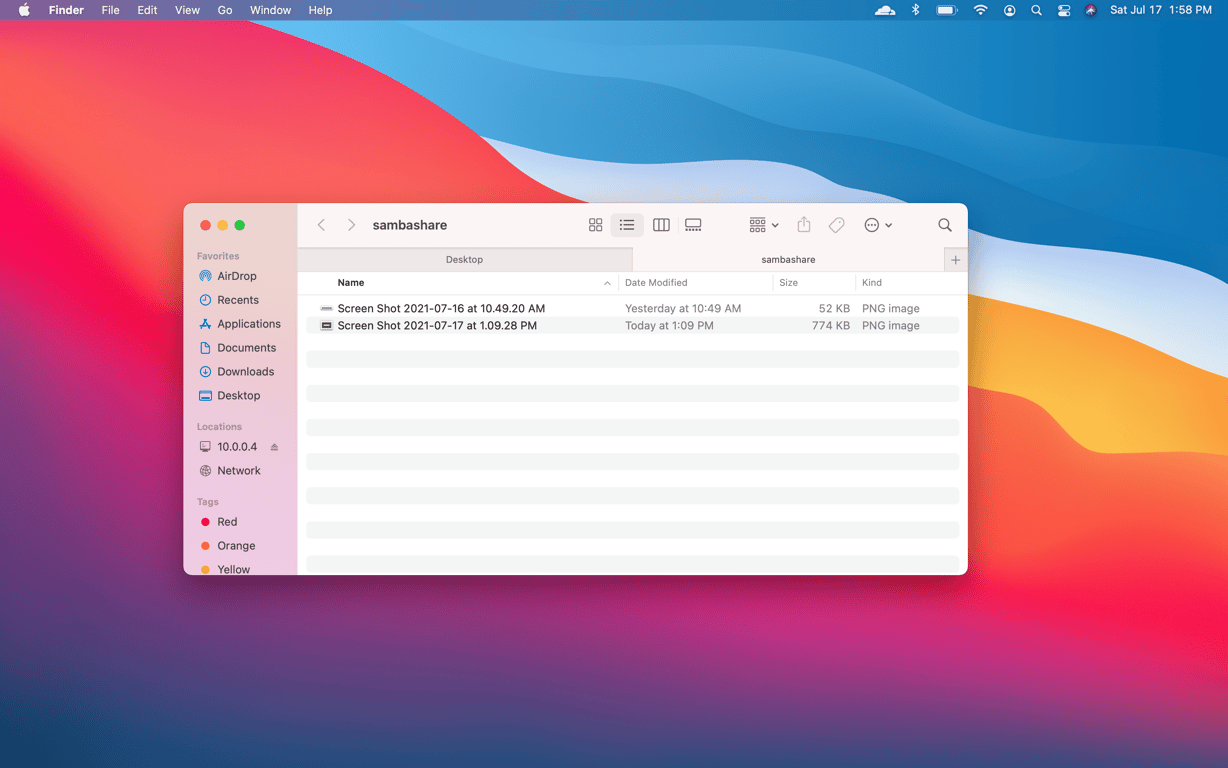
Task: Close the Finder window
Action: (x=206, y=225)
